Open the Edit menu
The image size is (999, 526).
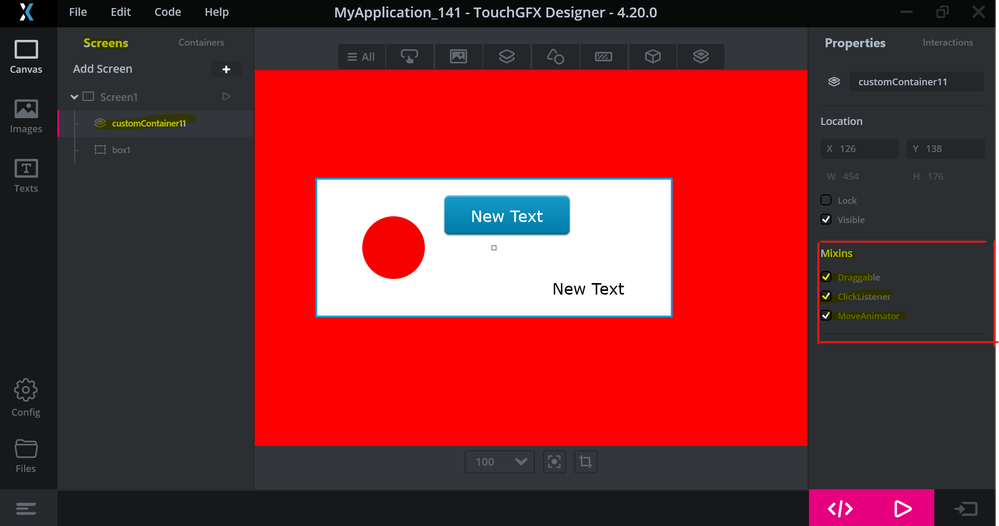(x=120, y=12)
